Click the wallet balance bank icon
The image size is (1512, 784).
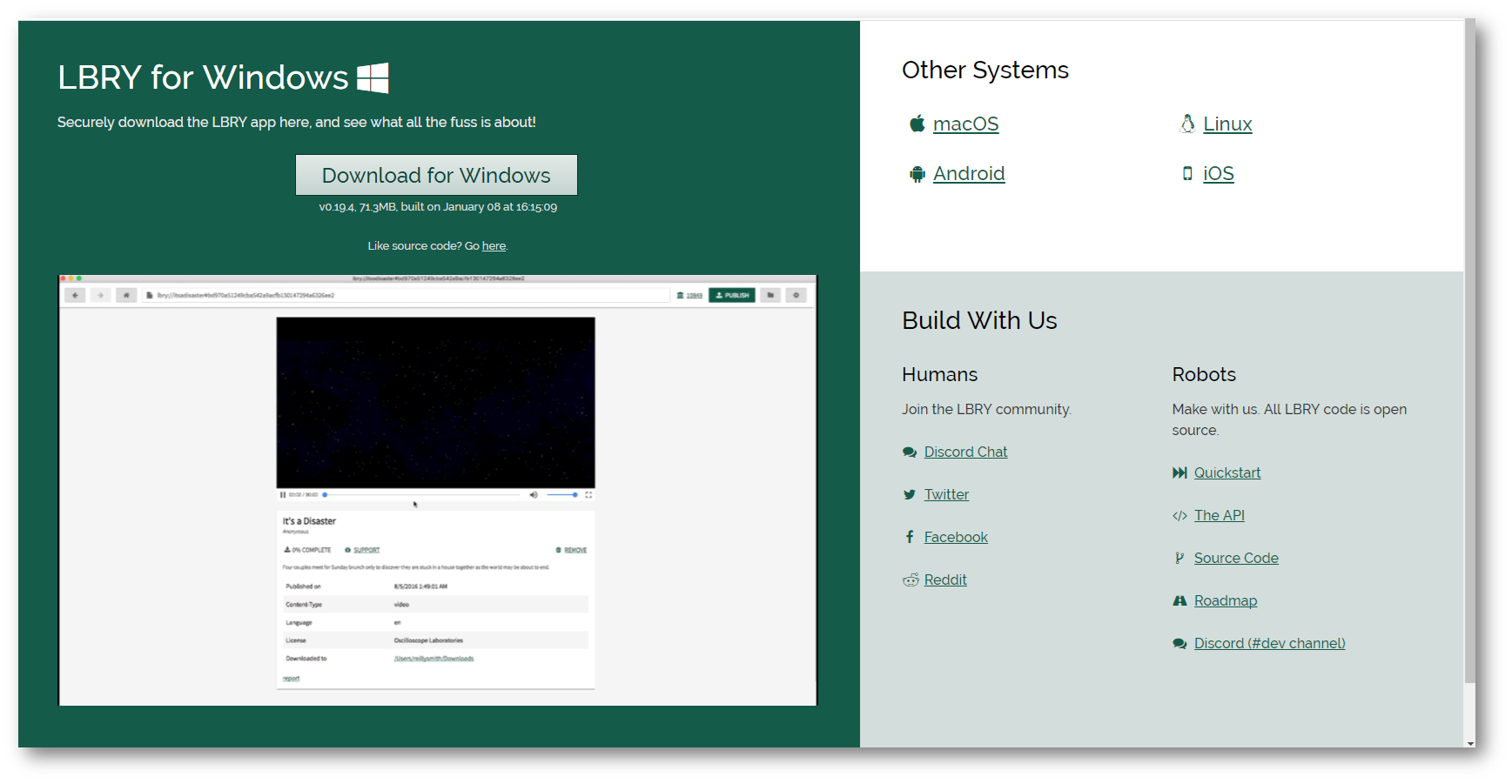[680, 296]
